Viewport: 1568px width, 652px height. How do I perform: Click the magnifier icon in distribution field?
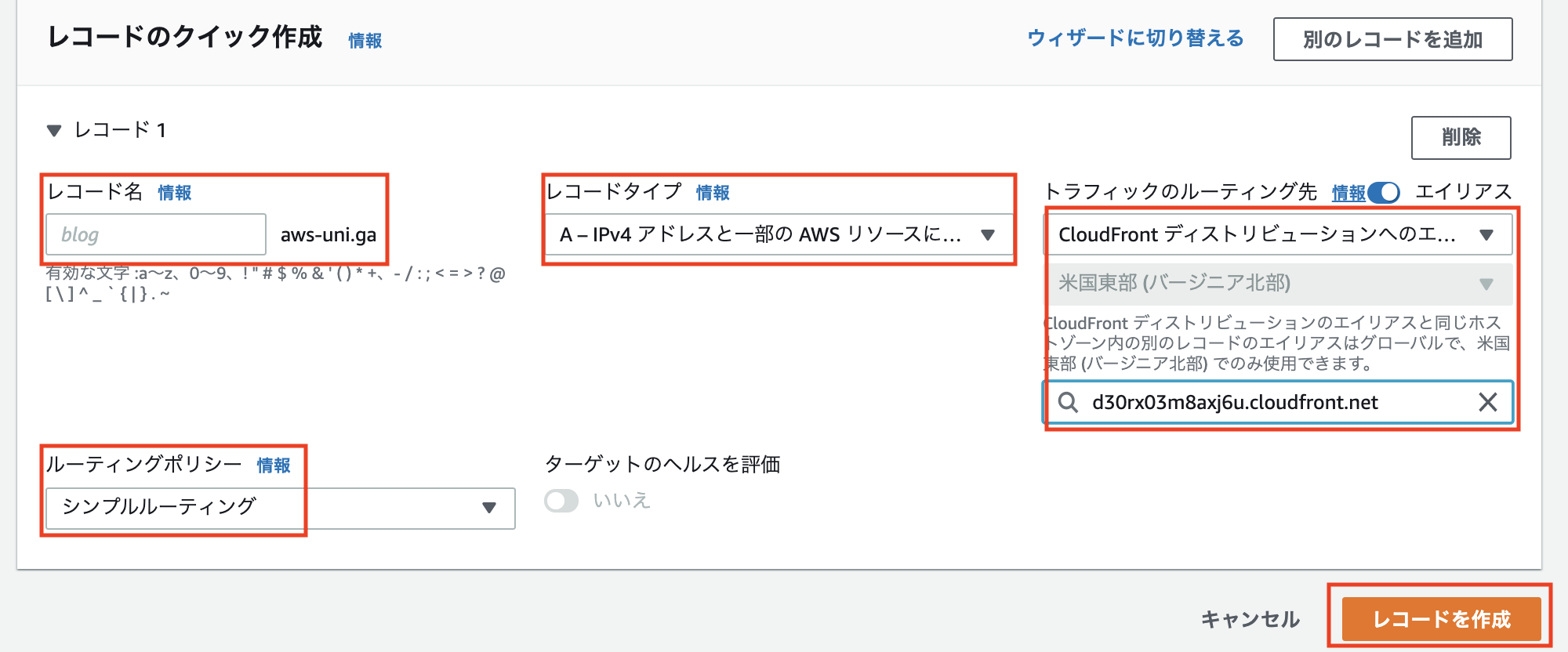pyautogui.click(x=1068, y=403)
